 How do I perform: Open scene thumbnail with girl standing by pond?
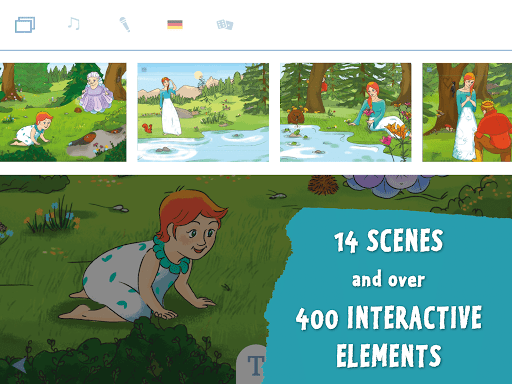(203, 112)
